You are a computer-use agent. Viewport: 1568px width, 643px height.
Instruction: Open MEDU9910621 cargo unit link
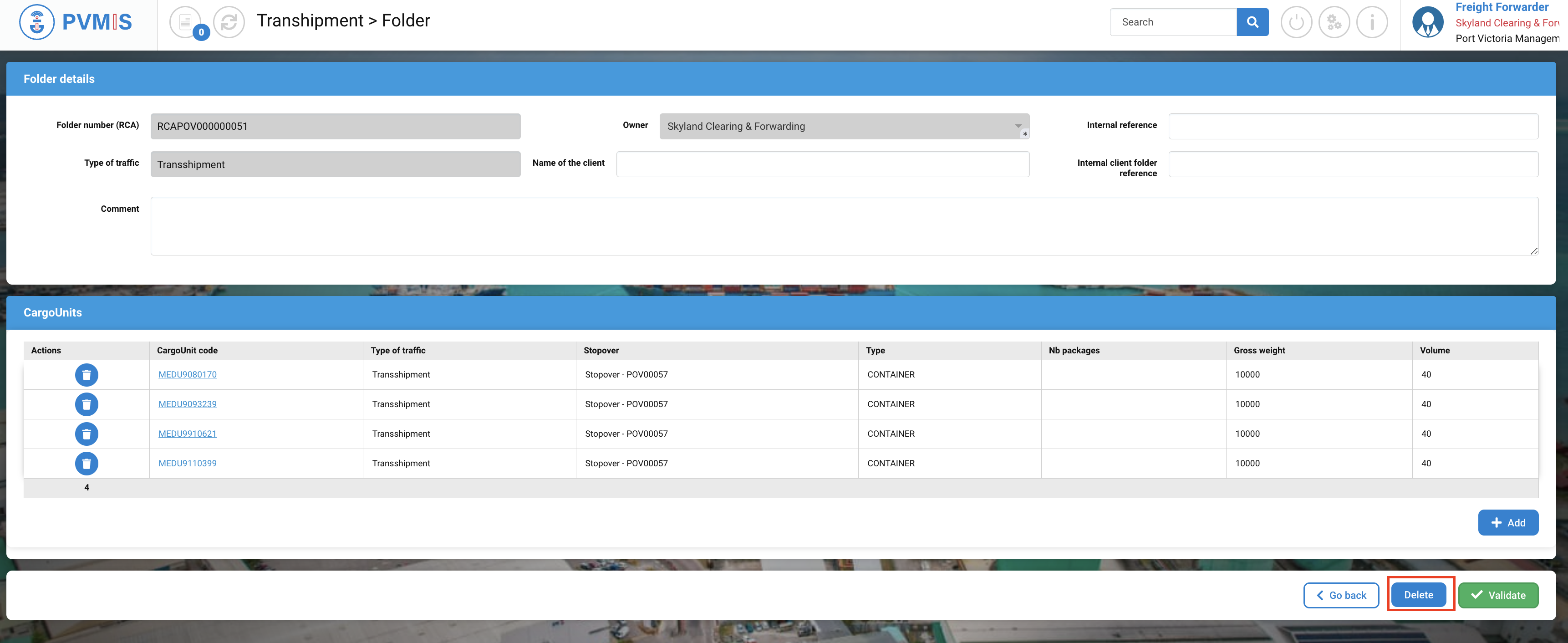pyautogui.click(x=188, y=434)
